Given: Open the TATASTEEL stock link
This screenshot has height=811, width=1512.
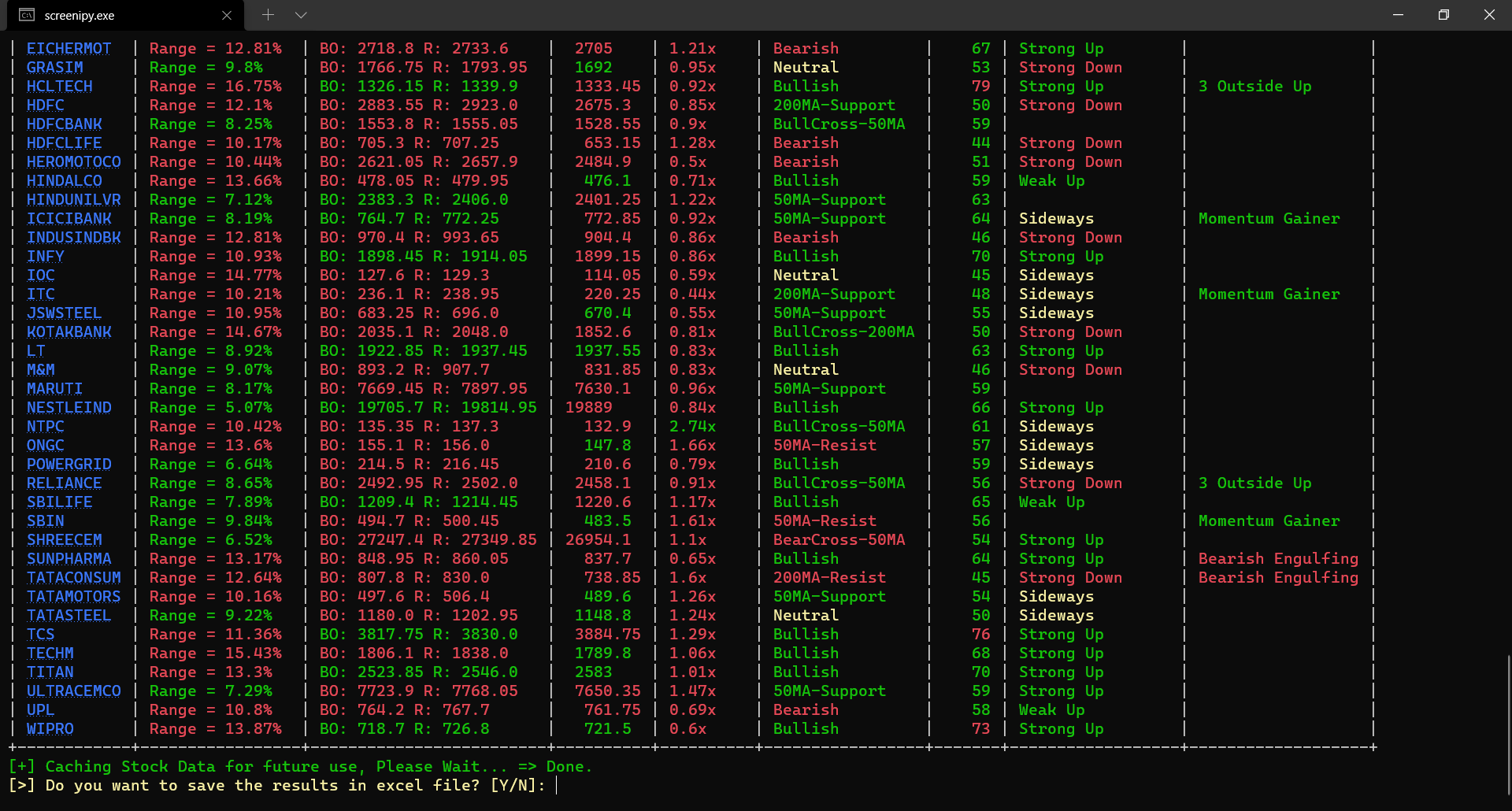Looking at the screenshot, I should (x=69, y=616).
